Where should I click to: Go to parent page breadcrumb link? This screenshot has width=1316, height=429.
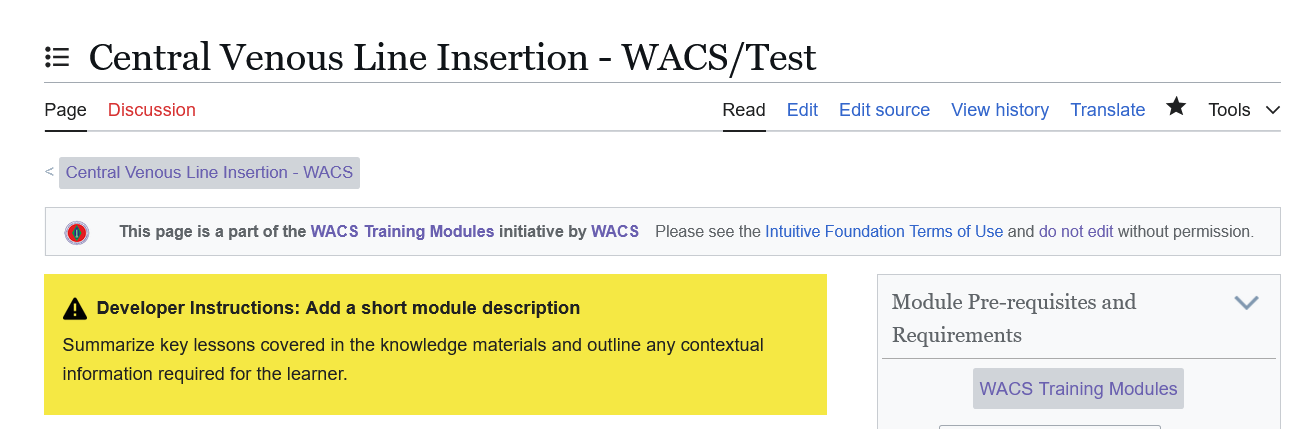point(209,172)
